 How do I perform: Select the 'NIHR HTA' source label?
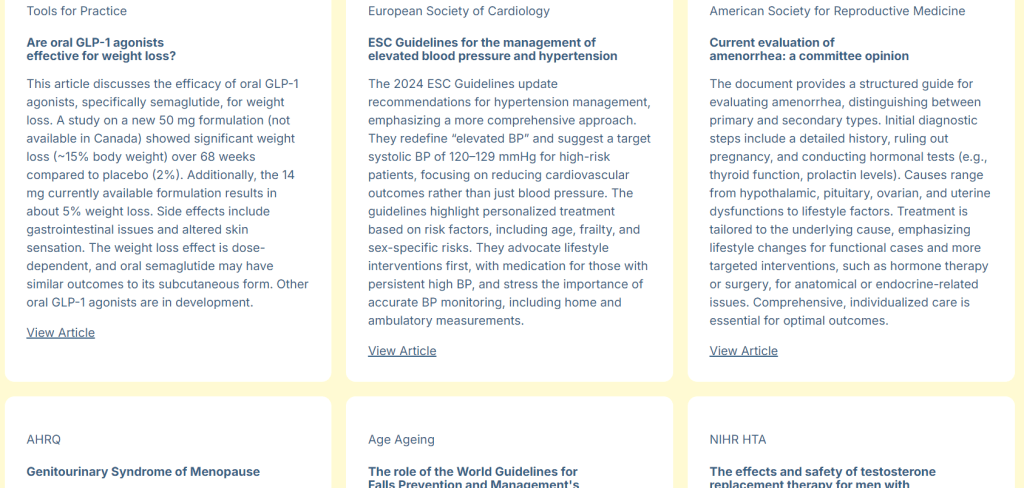pos(738,439)
